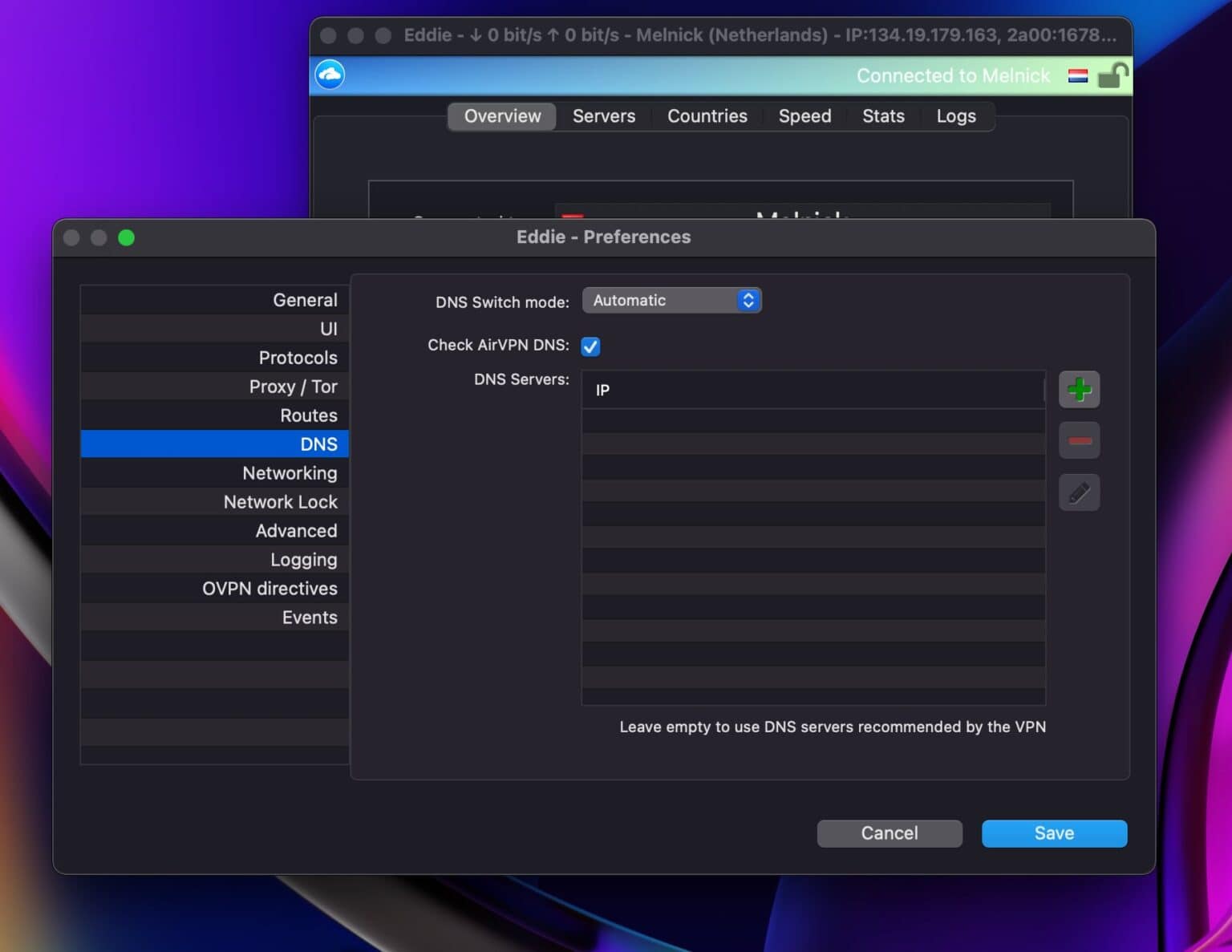The width and height of the screenshot is (1232, 952).
Task: View the Logs tab
Action: [x=955, y=116]
